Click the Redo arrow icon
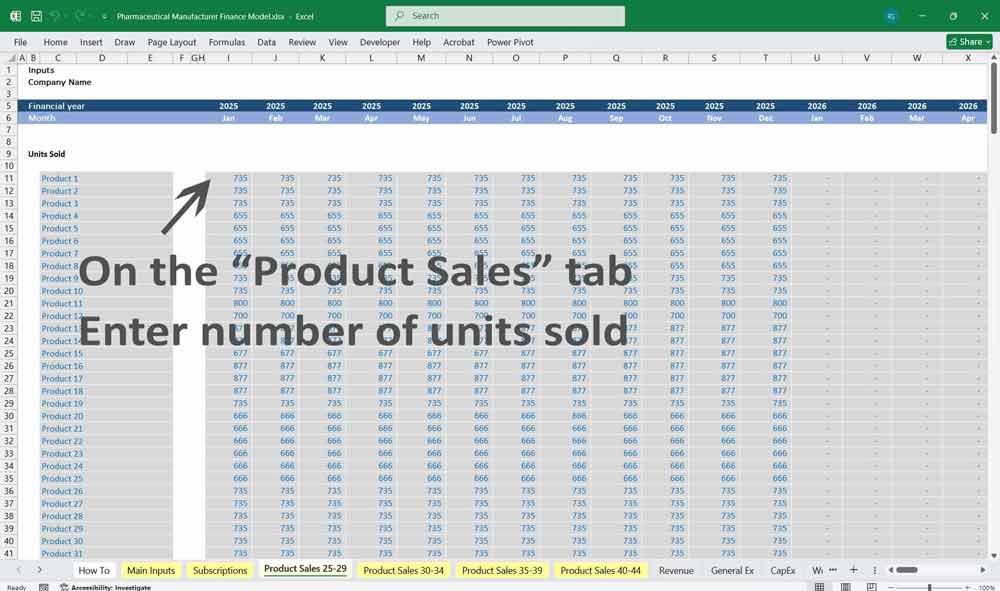The width and height of the screenshot is (1000, 591). tap(80, 16)
